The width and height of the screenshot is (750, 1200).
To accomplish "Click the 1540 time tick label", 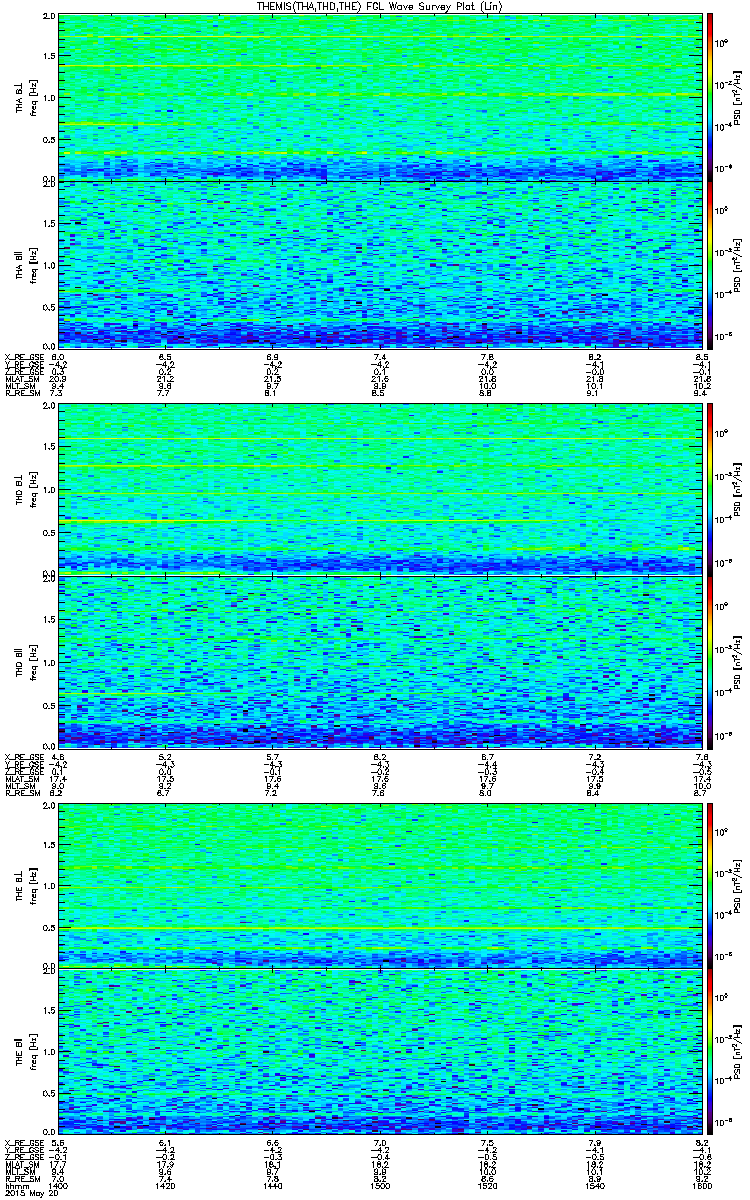I will click(594, 1186).
